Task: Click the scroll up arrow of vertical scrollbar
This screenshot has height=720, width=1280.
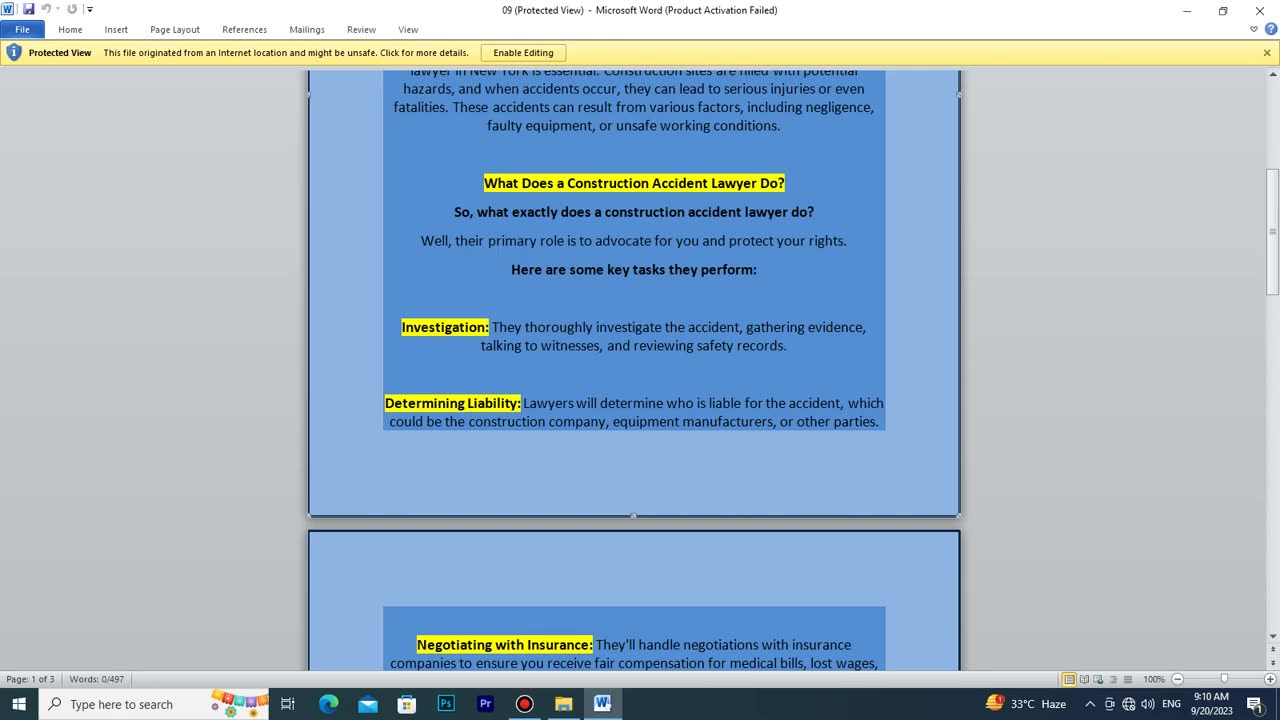Action: (x=1272, y=75)
